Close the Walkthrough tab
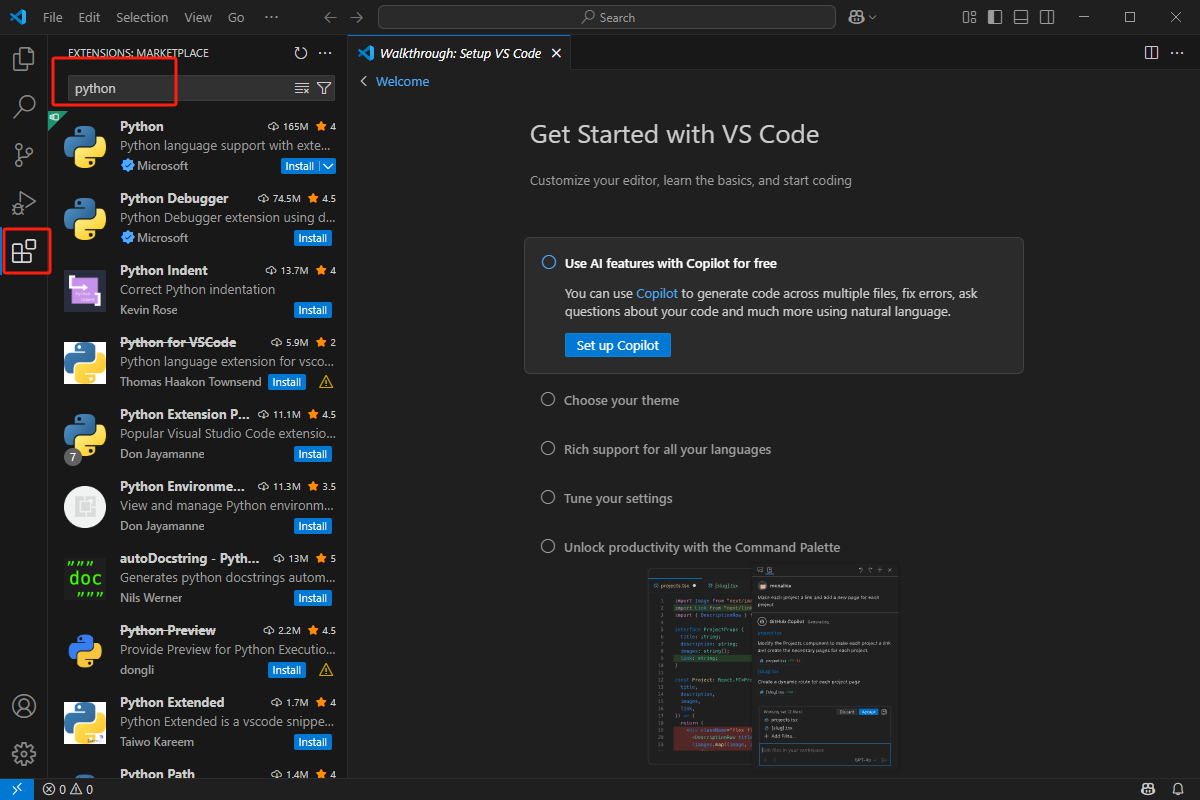 [557, 53]
